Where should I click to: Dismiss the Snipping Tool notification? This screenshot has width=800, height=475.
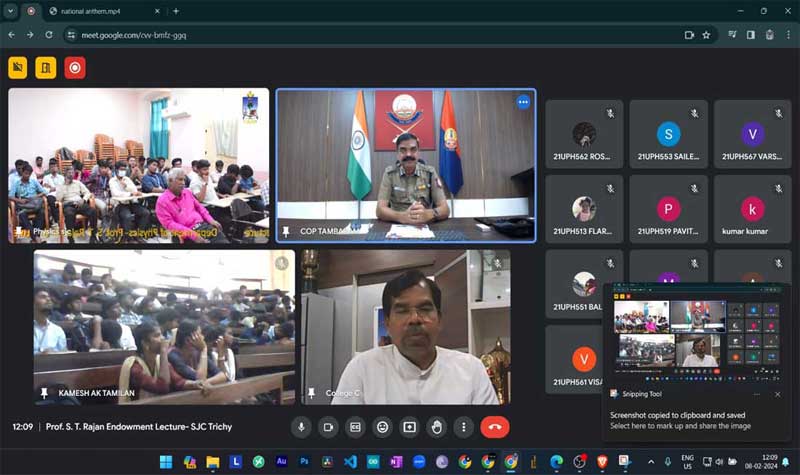[x=778, y=394]
